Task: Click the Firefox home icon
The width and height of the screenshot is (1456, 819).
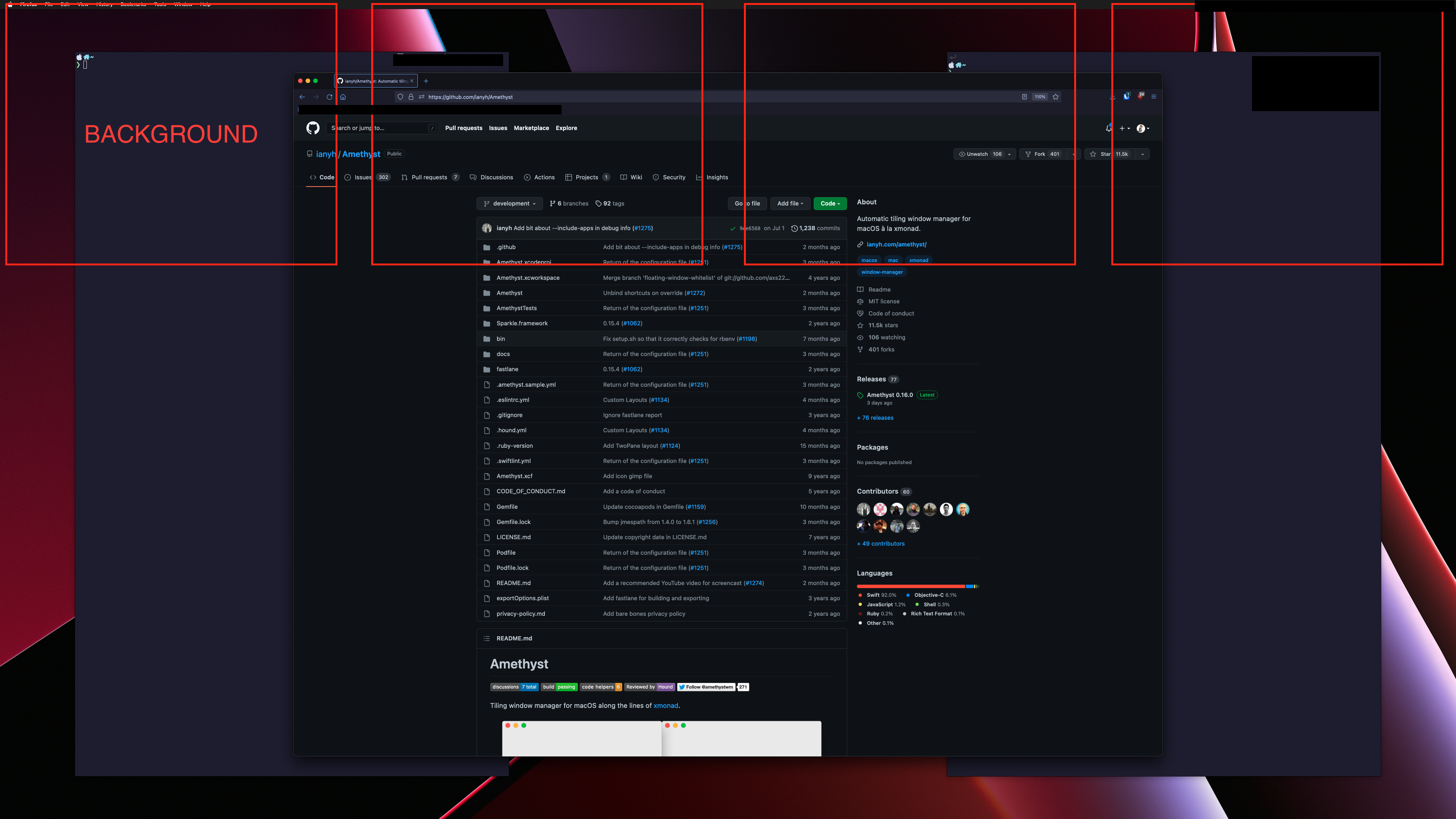Action: coord(343,97)
